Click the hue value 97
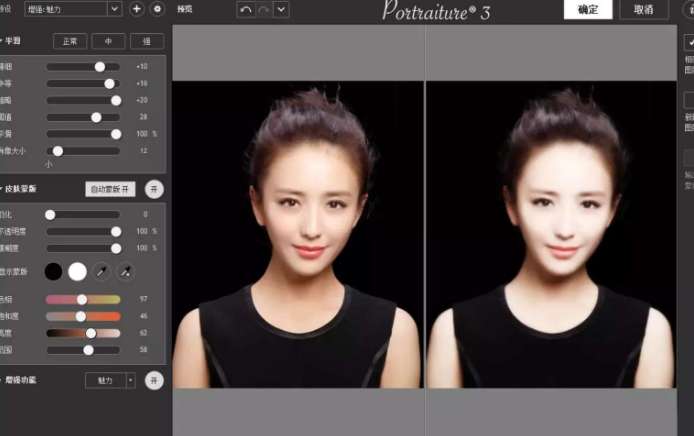The height and width of the screenshot is (436, 694). pyautogui.click(x=143, y=299)
